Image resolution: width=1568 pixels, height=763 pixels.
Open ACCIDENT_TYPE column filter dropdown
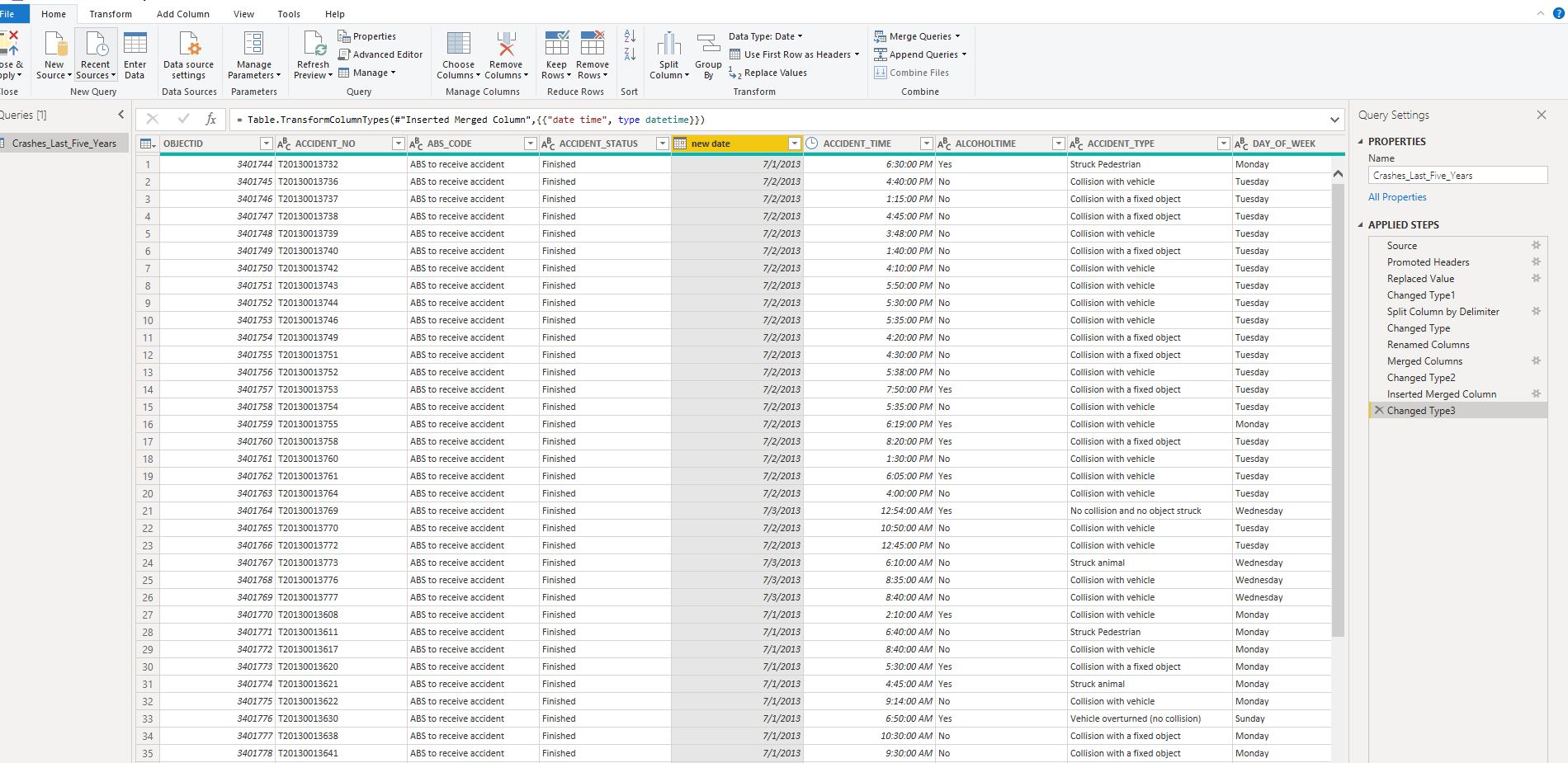(1223, 144)
